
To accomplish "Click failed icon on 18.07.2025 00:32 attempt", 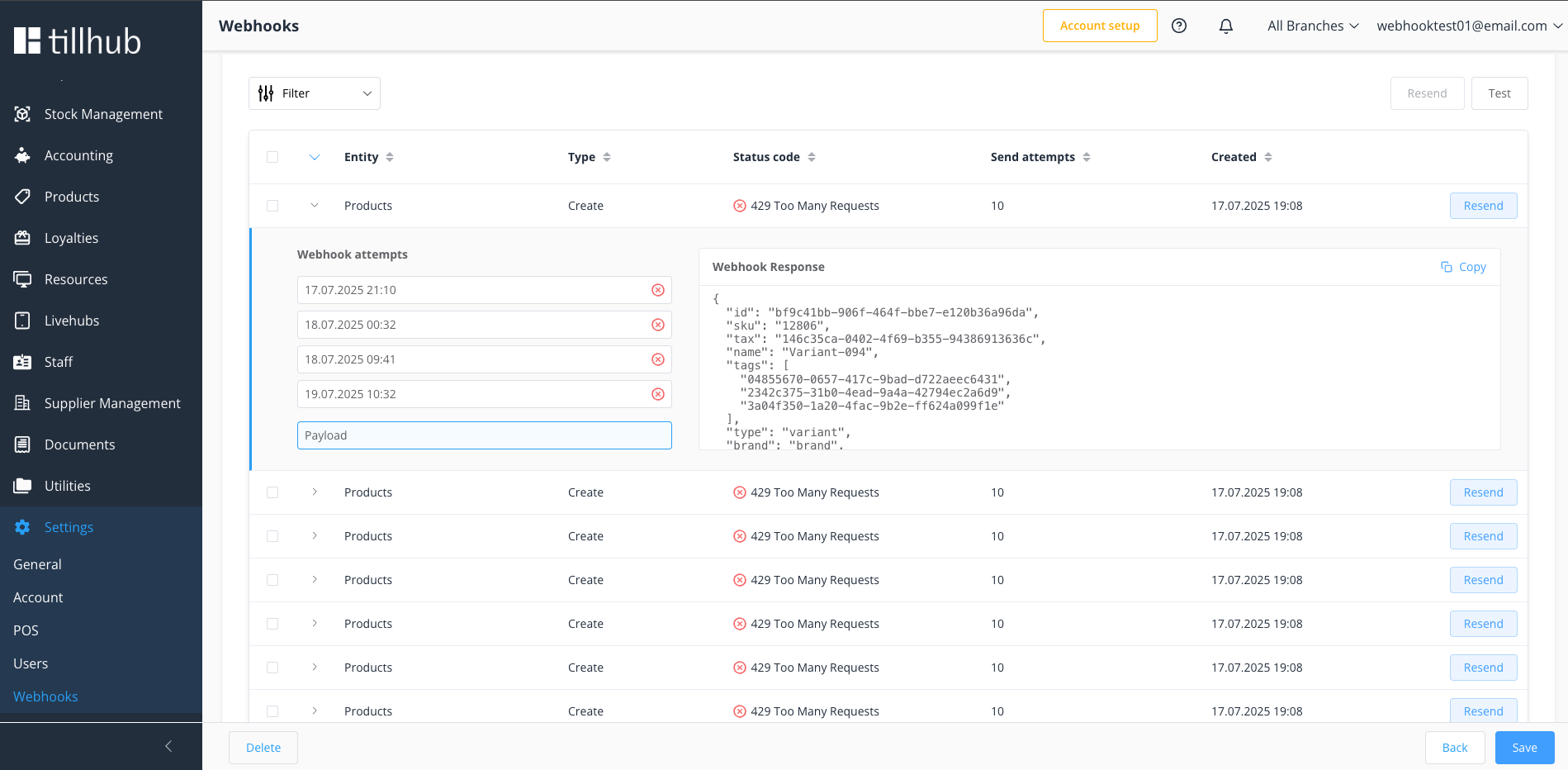I will 658,325.
